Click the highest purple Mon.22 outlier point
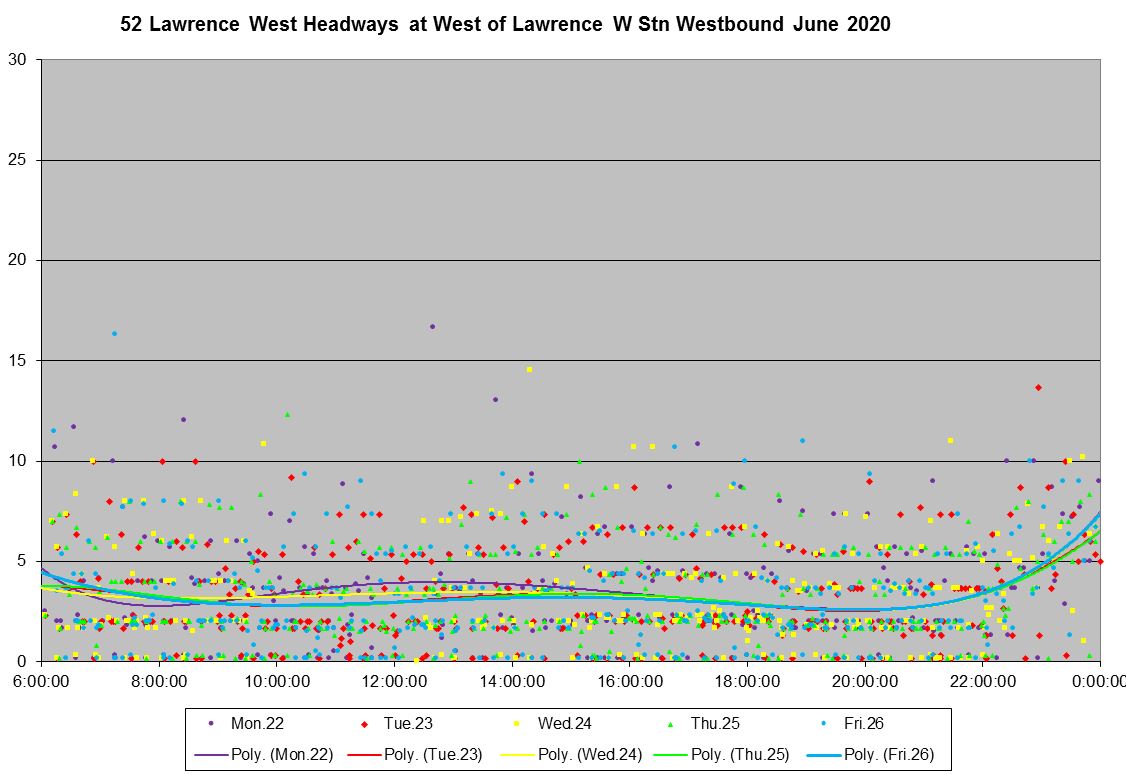The width and height of the screenshot is (1126, 775). click(x=432, y=326)
